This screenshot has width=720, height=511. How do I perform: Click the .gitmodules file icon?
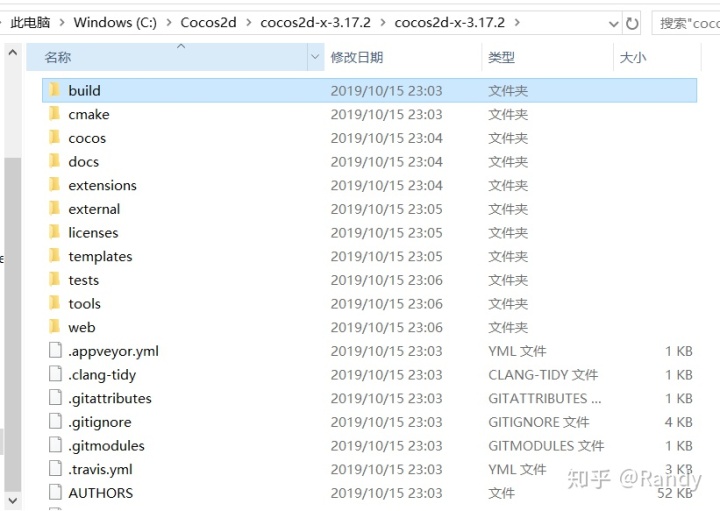(55, 445)
